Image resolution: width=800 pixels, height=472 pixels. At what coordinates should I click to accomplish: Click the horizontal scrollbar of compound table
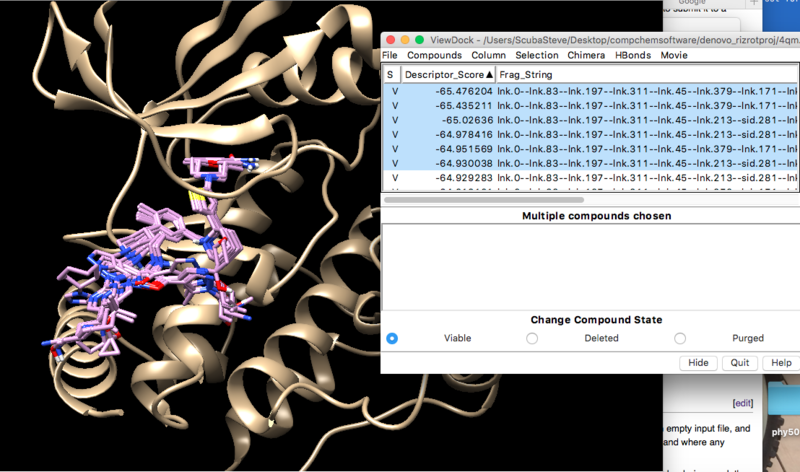tap(484, 200)
